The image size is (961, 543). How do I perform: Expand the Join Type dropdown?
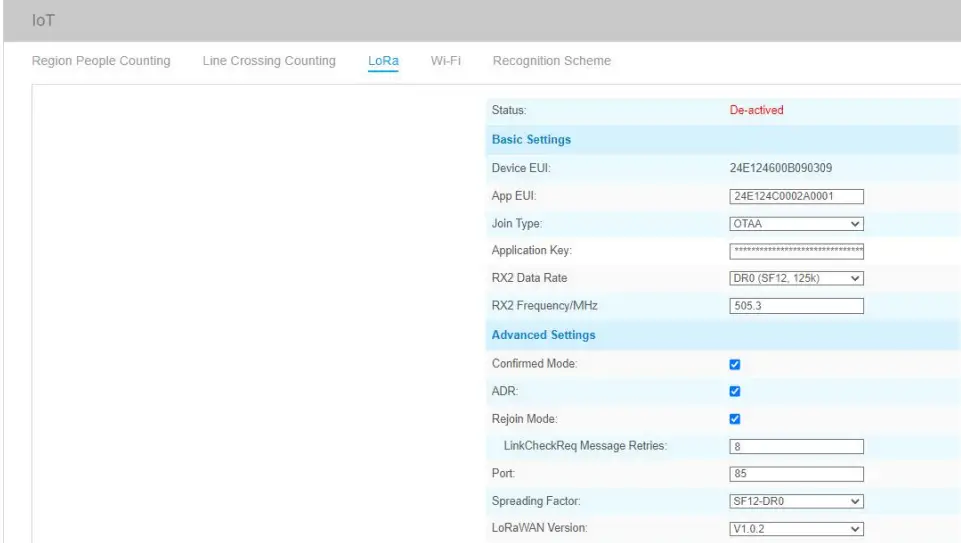click(x=797, y=224)
